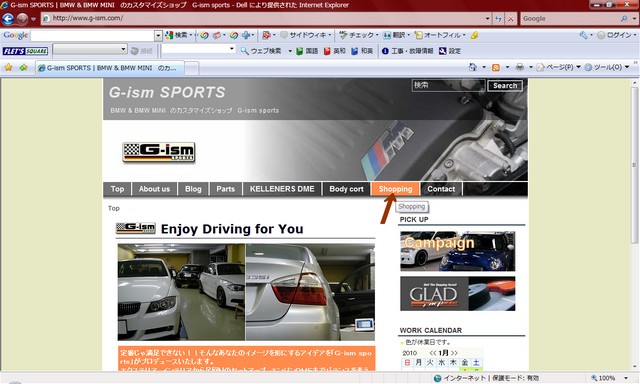The width and height of the screenshot is (640, 384).
Task: Open the Blog navigation tab
Action: click(x=193, y=189)
